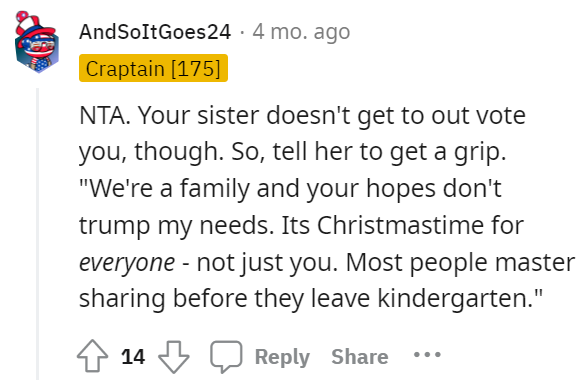Image resolution: width=582 pixels, height=380 pixels.
Task: Collapse the thread using the vertical line
Action: click(37, 234)
